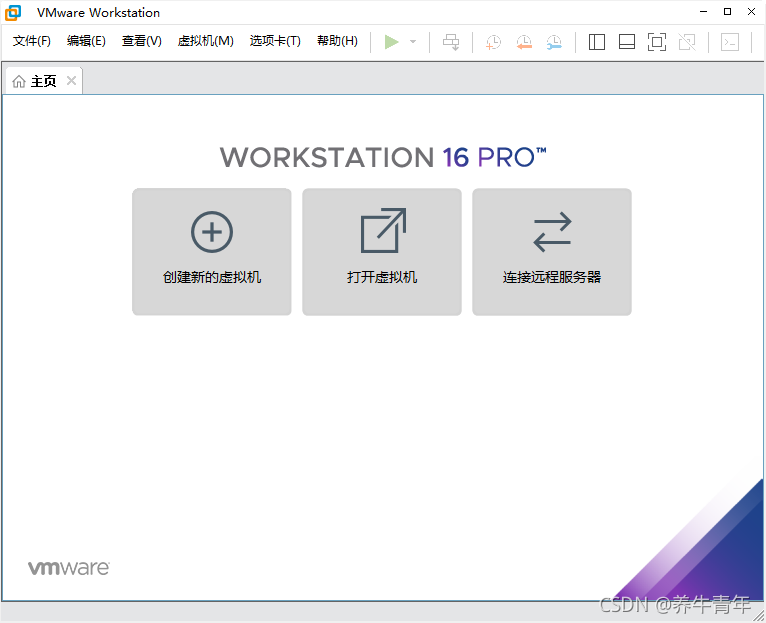Viewport: 766px width, 623px height.
Task: Enter full screen mode icon
Action: [657, 42]
